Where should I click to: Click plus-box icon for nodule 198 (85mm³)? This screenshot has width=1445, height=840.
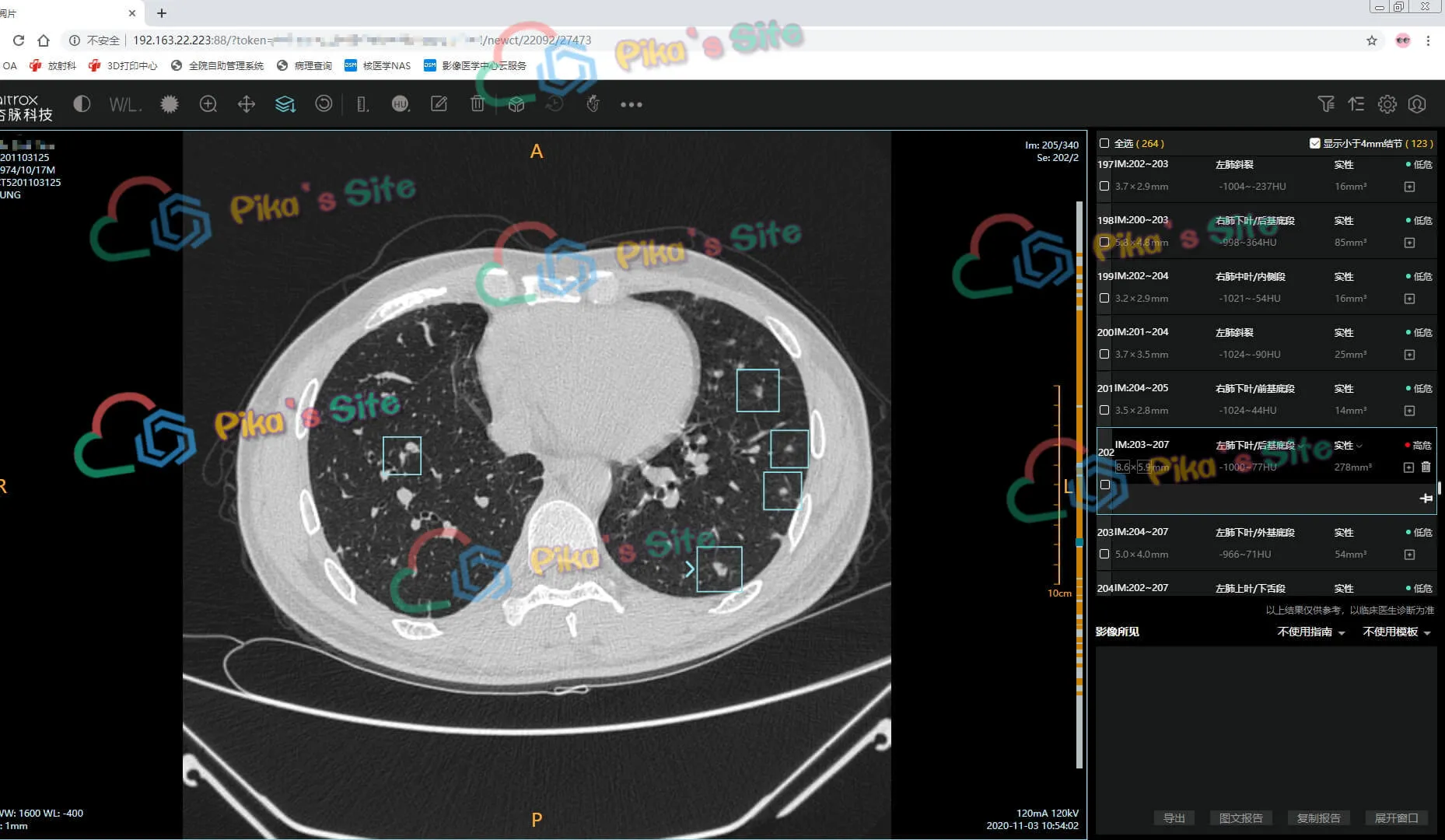1409,243
